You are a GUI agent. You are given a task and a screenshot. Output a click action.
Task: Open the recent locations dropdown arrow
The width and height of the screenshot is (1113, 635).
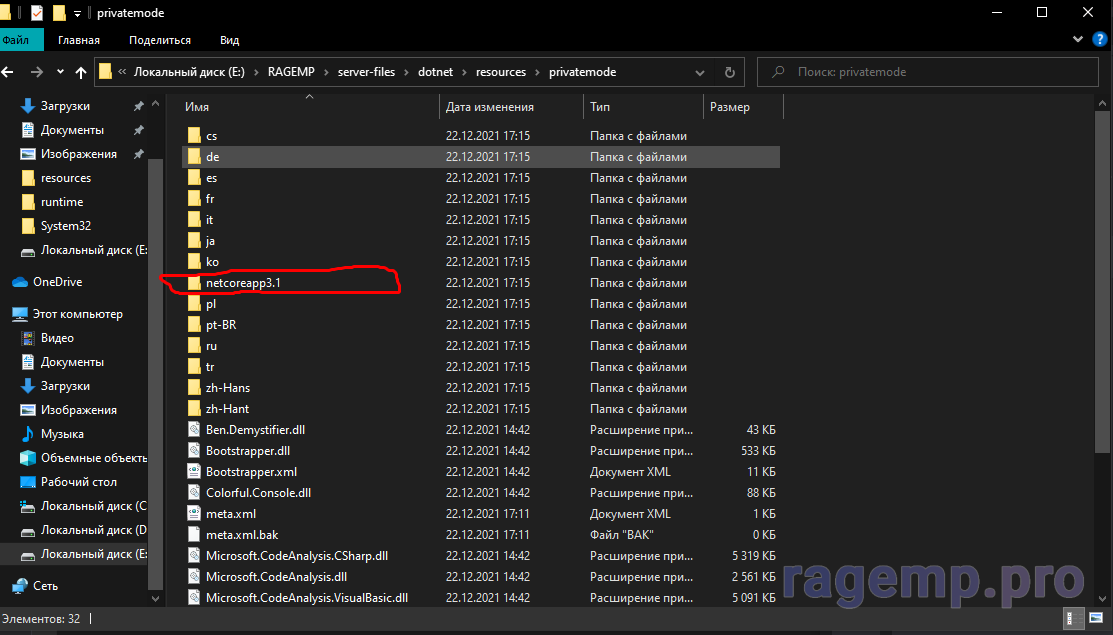60,72
